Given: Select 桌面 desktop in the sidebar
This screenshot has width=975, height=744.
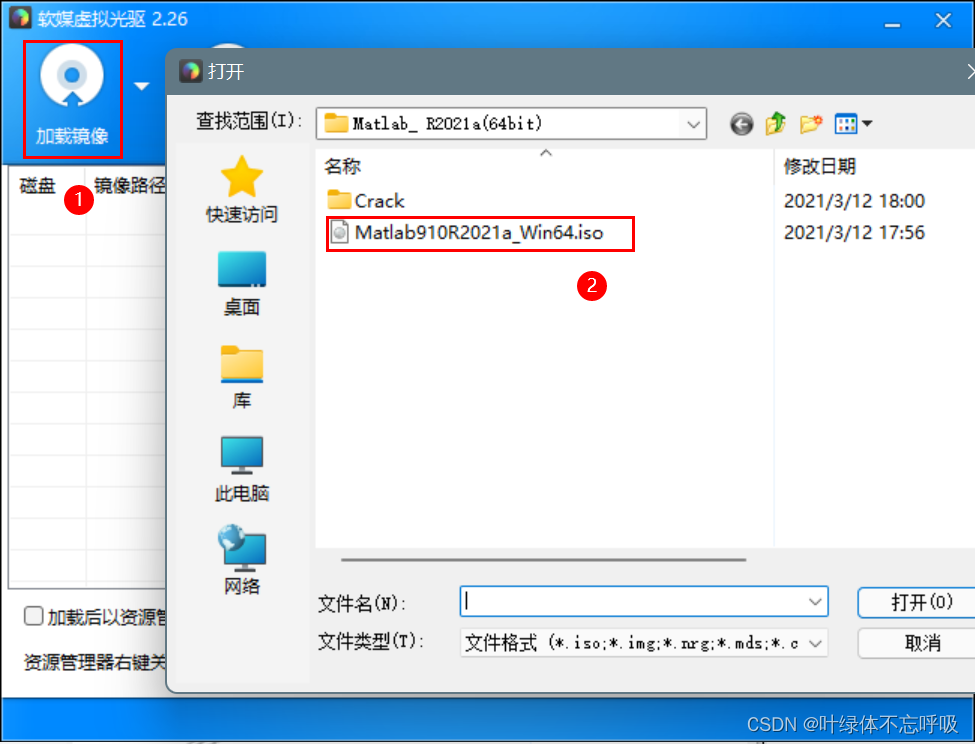Looking at the screenshot, I should pos(241,283).
